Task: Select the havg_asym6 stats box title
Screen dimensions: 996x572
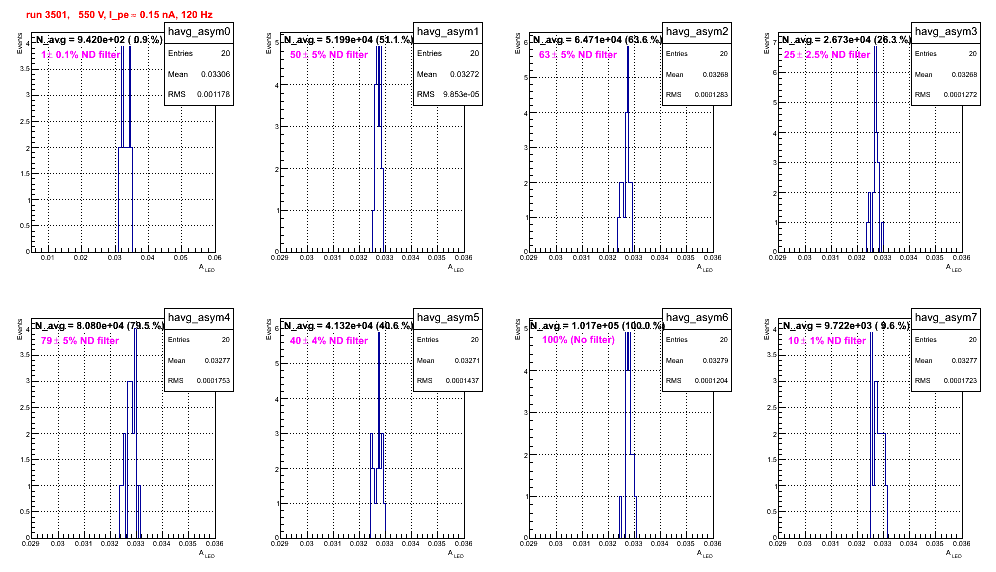Action: tap(697, 318)
